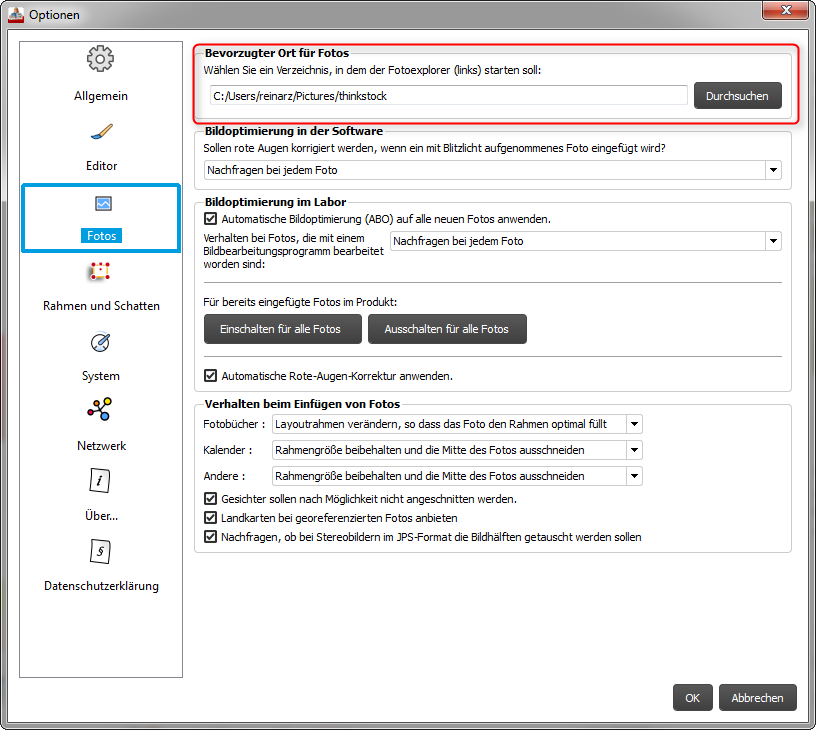Open Rahmen und Schatten icon
The image size is (816, 730).
(x=100, y=272)
